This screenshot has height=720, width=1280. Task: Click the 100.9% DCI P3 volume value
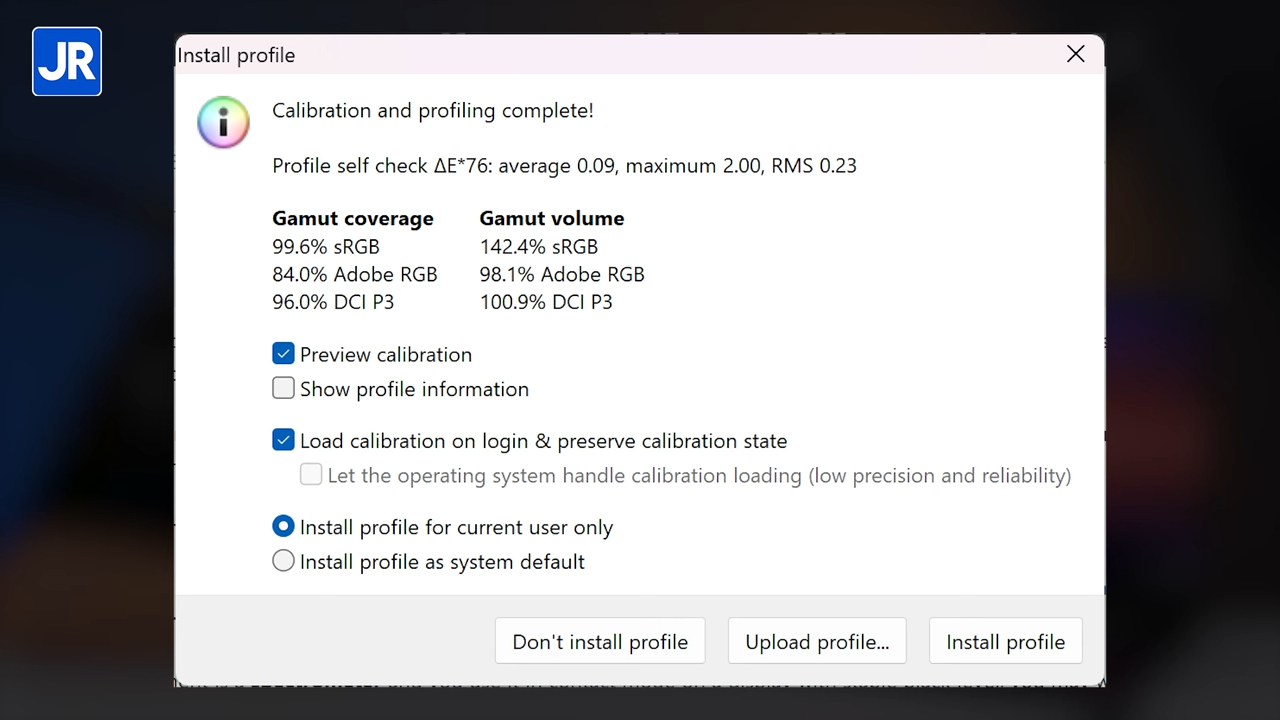click(x=546, y=302)
